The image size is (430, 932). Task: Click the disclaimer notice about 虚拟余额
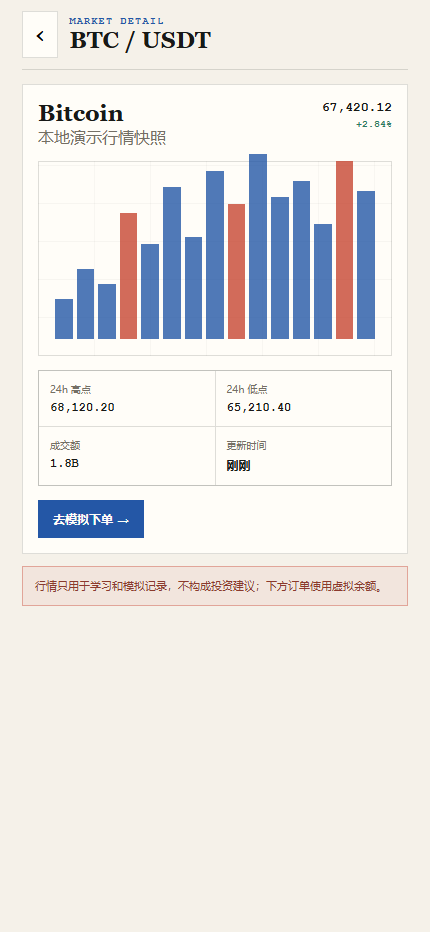215,586
